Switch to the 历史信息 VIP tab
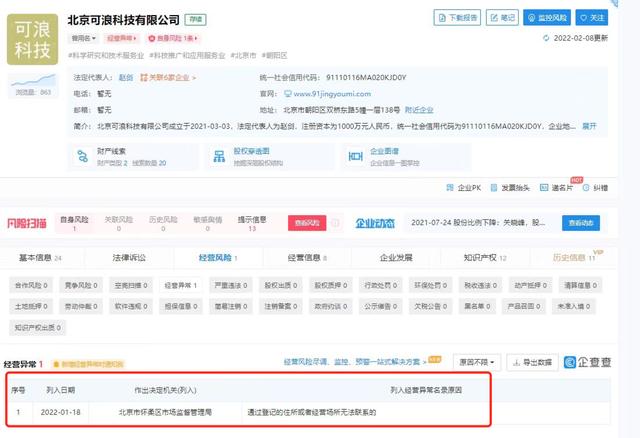Image resolution: width=640 pixels, height=438 pixels. tap(577, 257)
